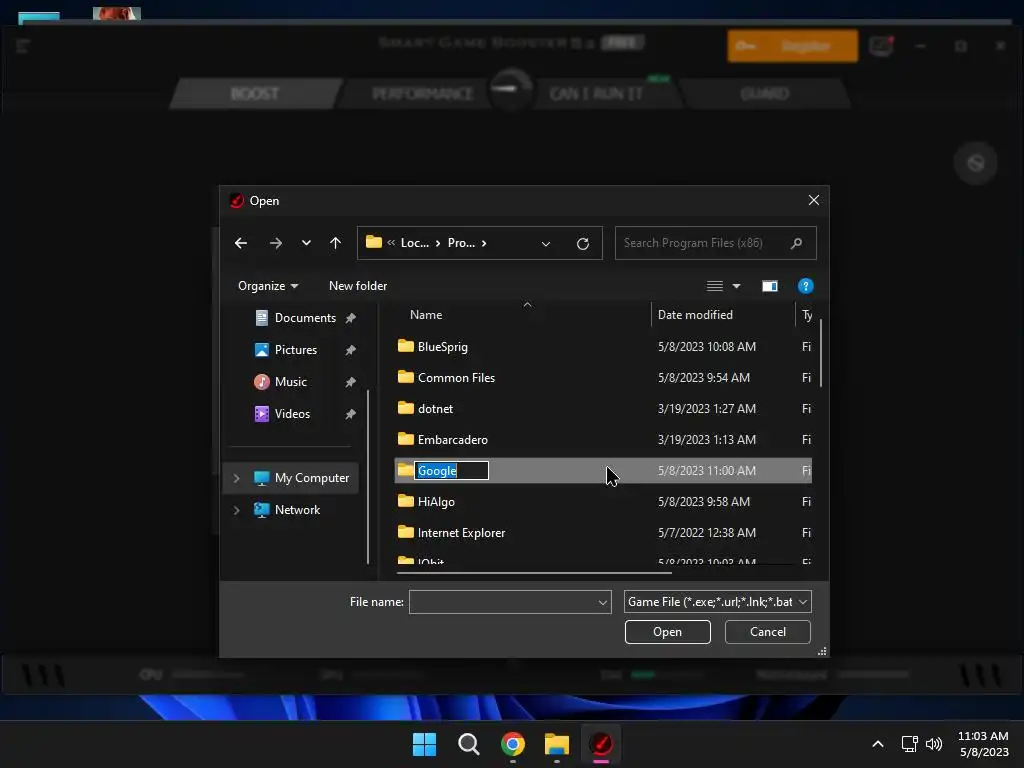The width and height of the screenshot is (1024, 768).
Task: Open Google Chrome from taskbar
Action: 513,744
